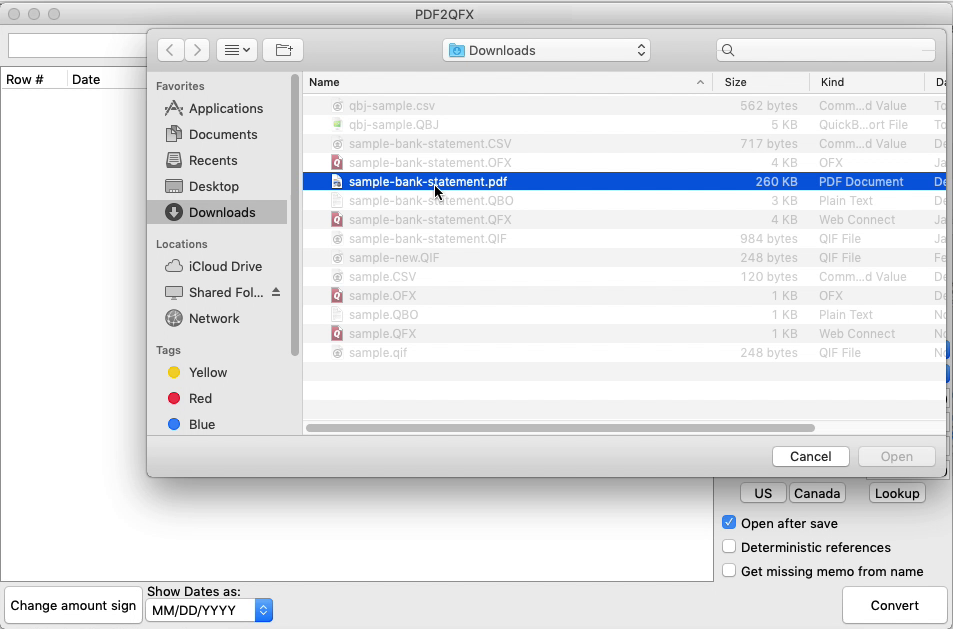Image resolution: width=953 pixels, height=629 pixels.
Task: Click the Shared Folders monitor icon
Action: 174,292
